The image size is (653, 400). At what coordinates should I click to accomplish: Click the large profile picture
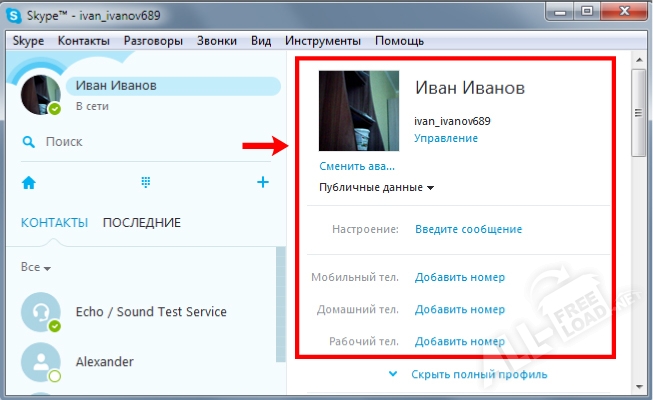click(359, 111)
